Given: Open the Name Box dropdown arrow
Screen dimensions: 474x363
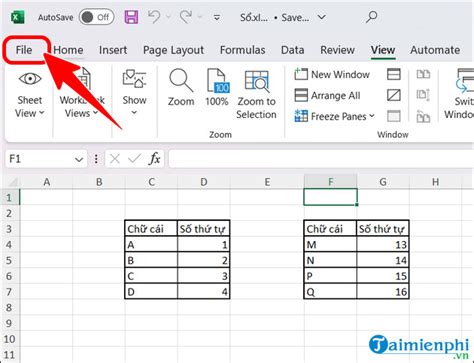Looking at the screenshot, I should pyautogui.click(x=79, y=160).
